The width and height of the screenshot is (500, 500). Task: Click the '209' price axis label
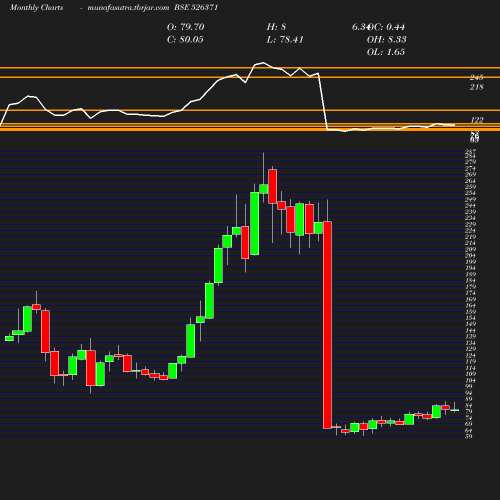(x=470, y=249)
